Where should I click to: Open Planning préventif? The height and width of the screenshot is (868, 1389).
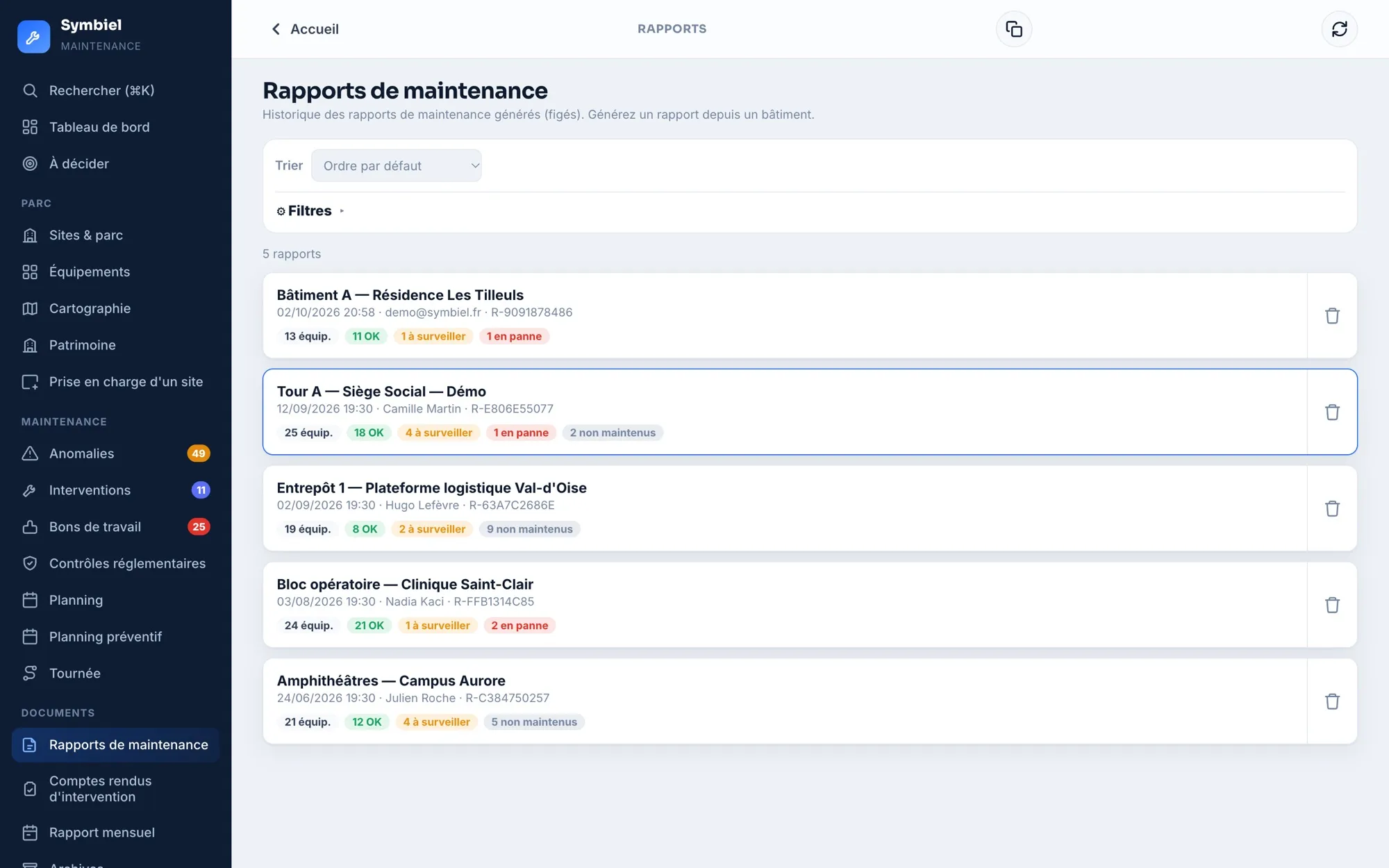pos(115,637)
